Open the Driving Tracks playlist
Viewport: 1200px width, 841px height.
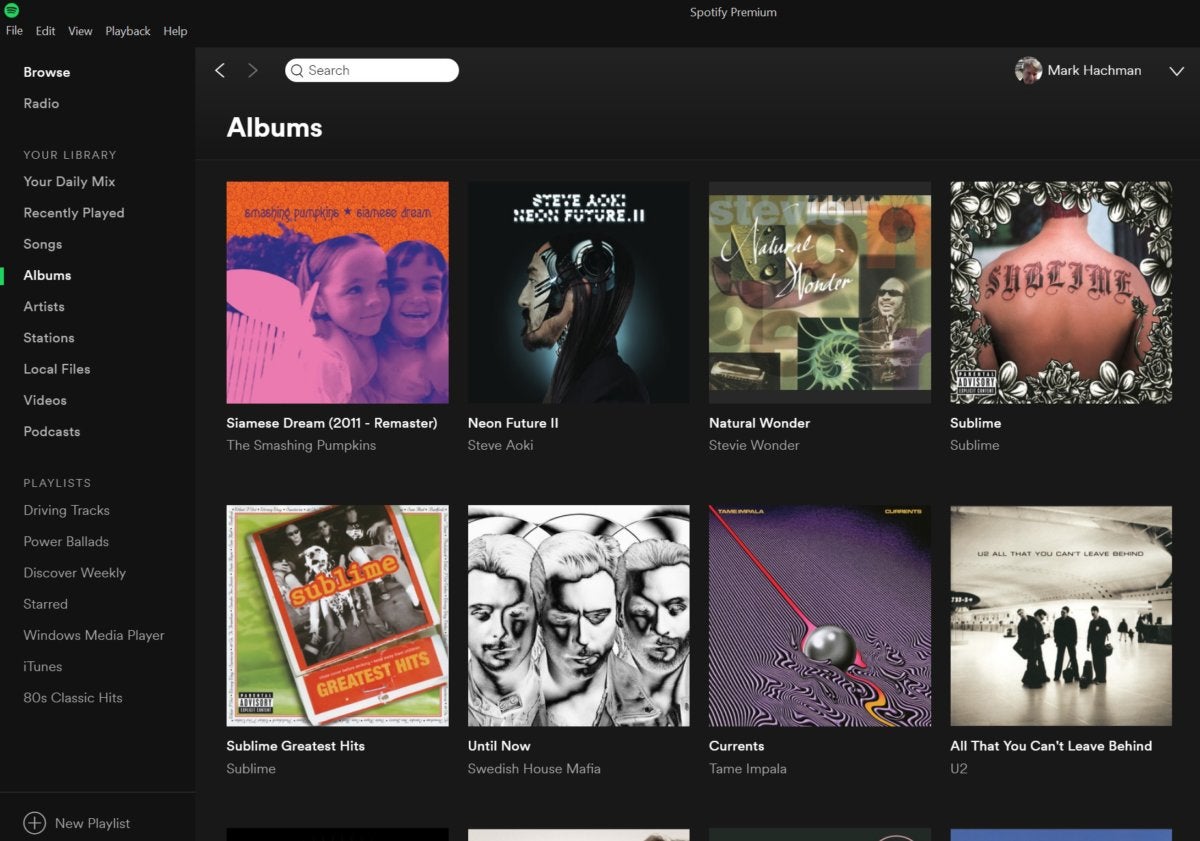click(67, 510)
